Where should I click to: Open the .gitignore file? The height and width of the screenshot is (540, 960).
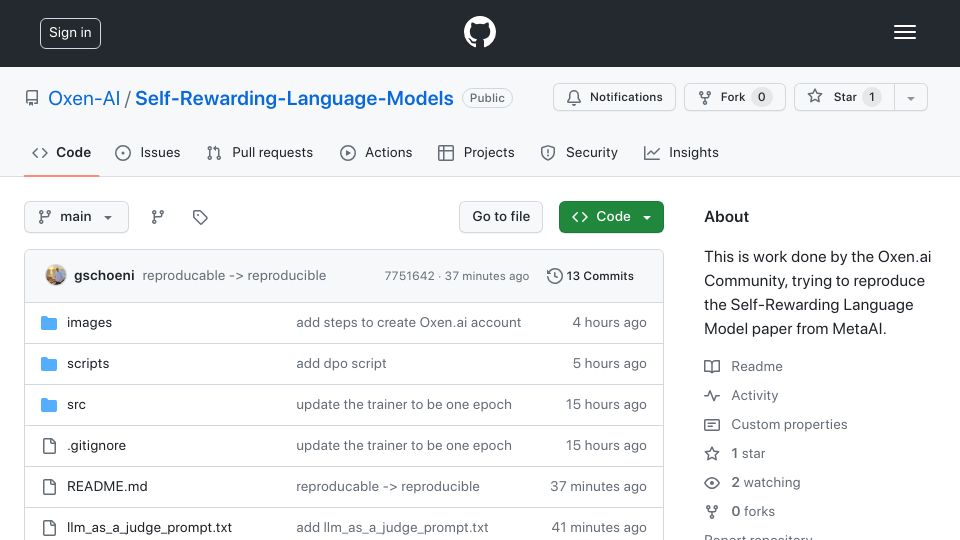(96, 446)
